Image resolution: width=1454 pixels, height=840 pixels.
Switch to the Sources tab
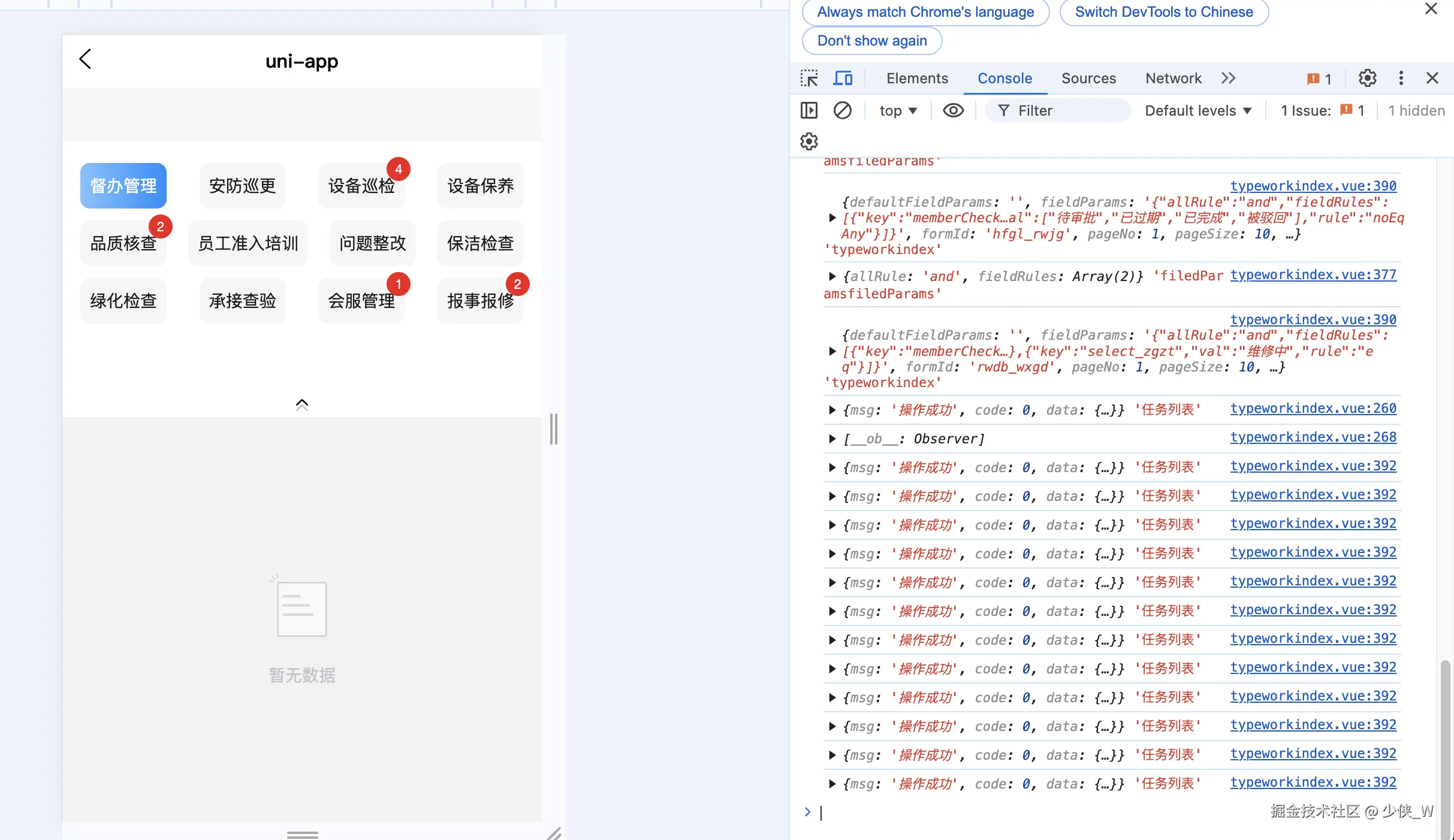coord(1088,78)
